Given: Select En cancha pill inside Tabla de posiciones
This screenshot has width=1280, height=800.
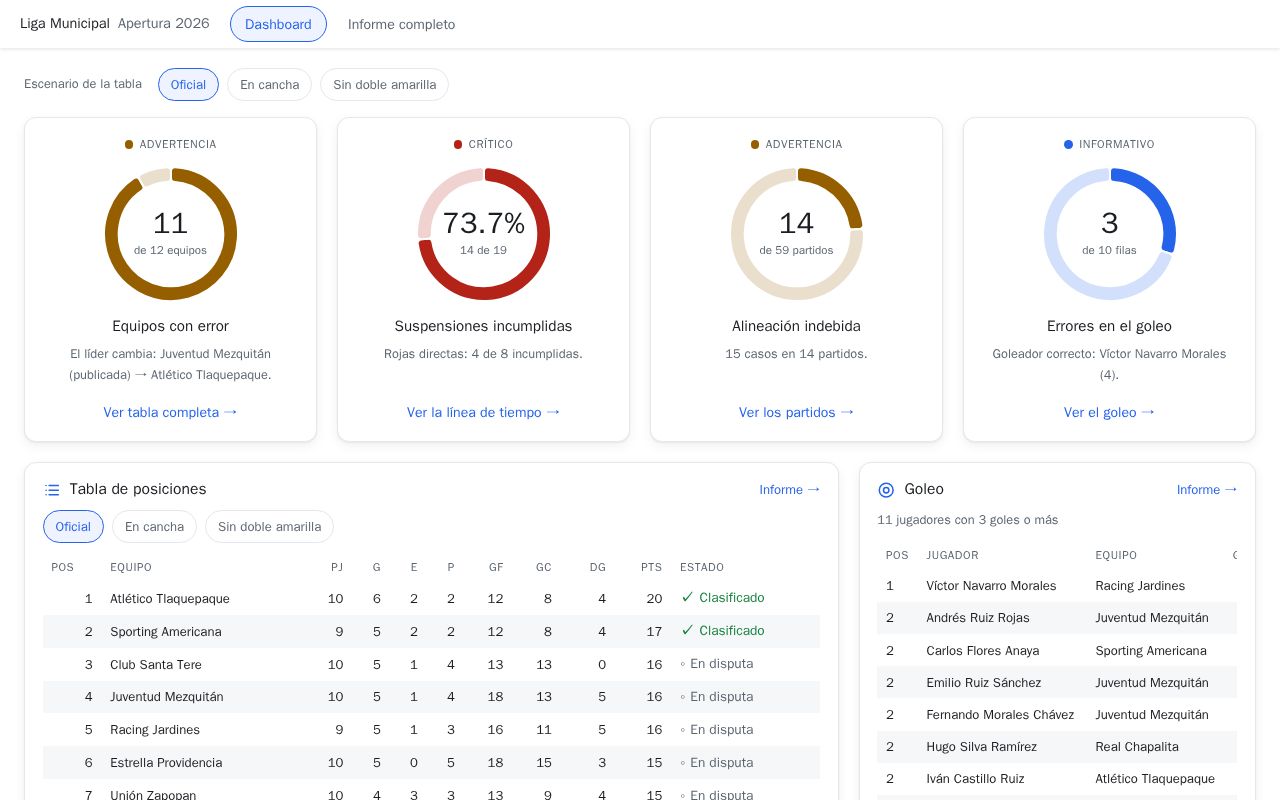Looking at the screenshot, I should click(x=154, y=526).
